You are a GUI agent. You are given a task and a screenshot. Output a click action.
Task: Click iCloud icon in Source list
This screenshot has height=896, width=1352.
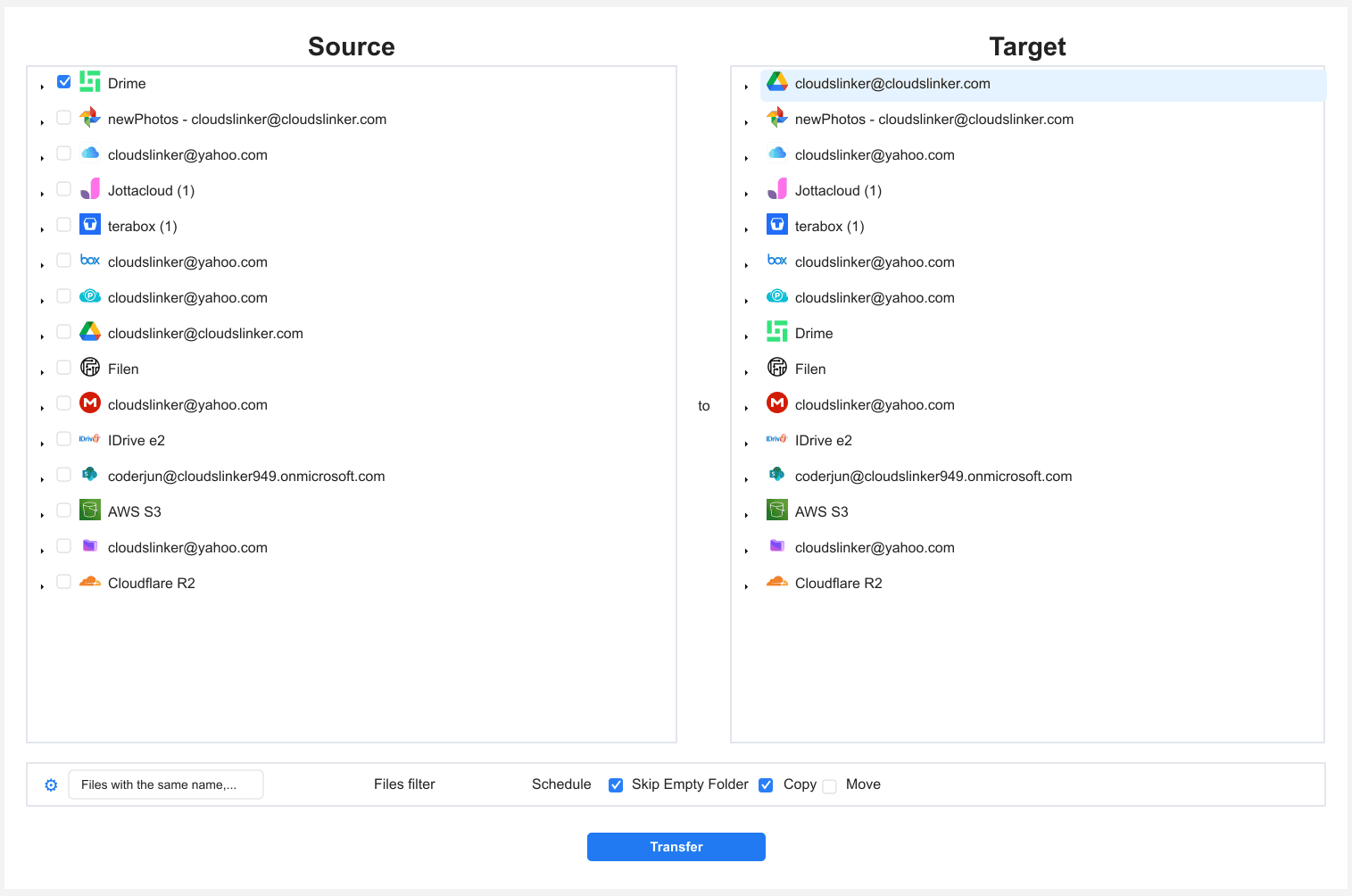point(90,153)
